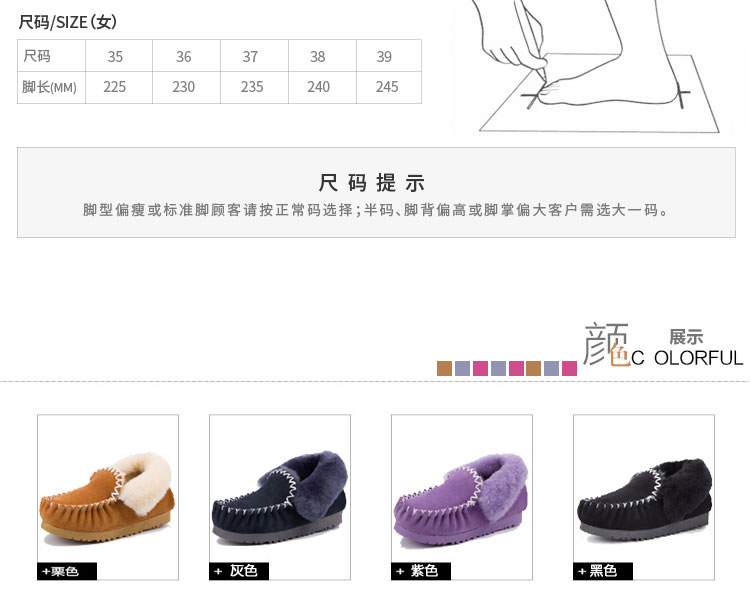This screenshot has width=750, height=596.
Task: Click the 颜色 COLORFUL 展示 heading
Action: tap(663, 346)
